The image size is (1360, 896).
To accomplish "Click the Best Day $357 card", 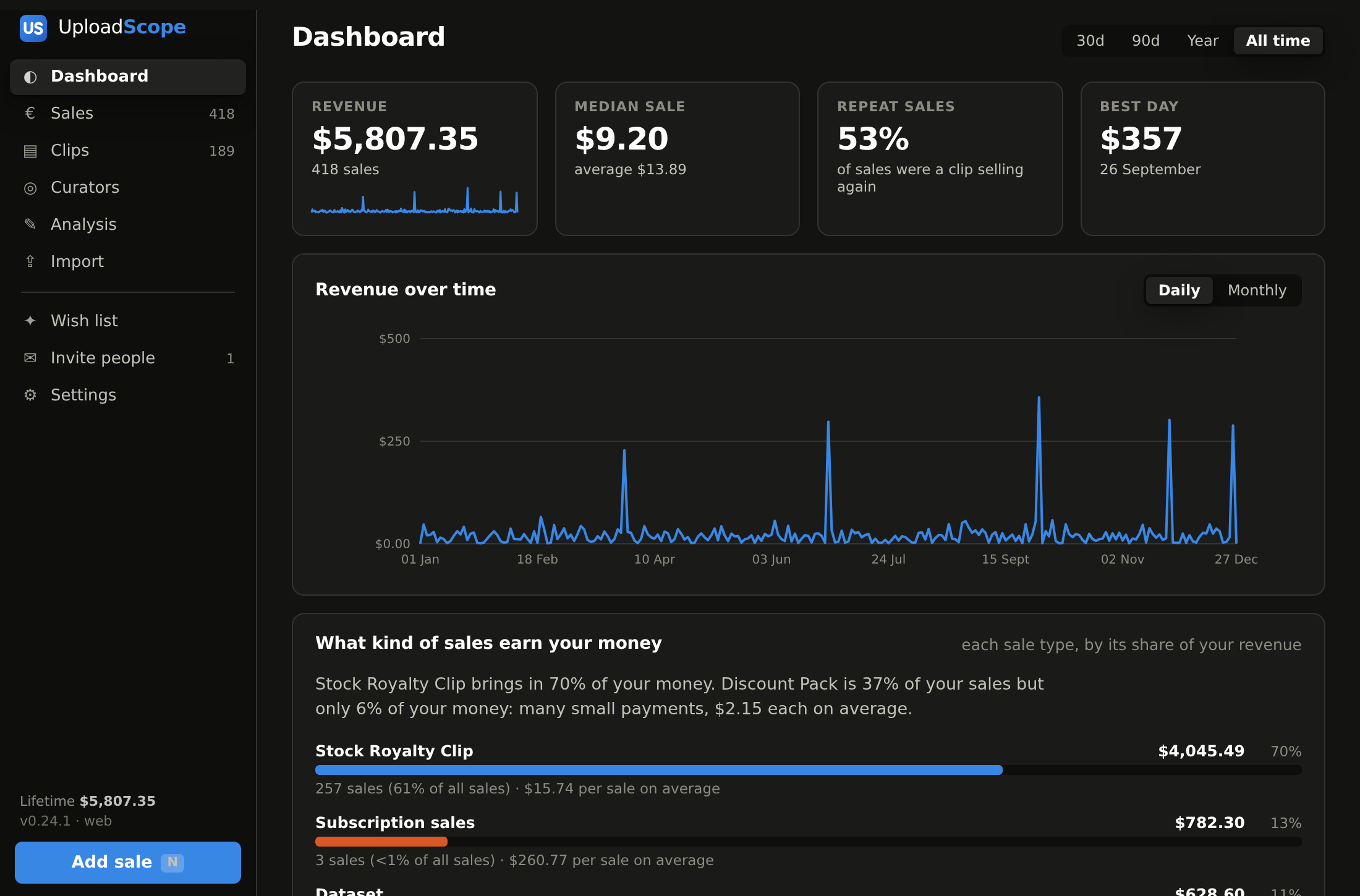I will click(x=1202, y=159).
